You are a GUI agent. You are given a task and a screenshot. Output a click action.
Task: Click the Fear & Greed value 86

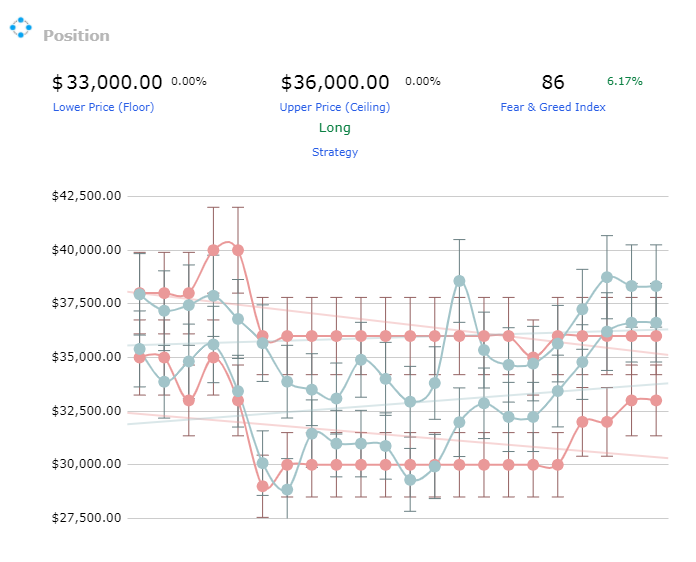click(553, 83)
